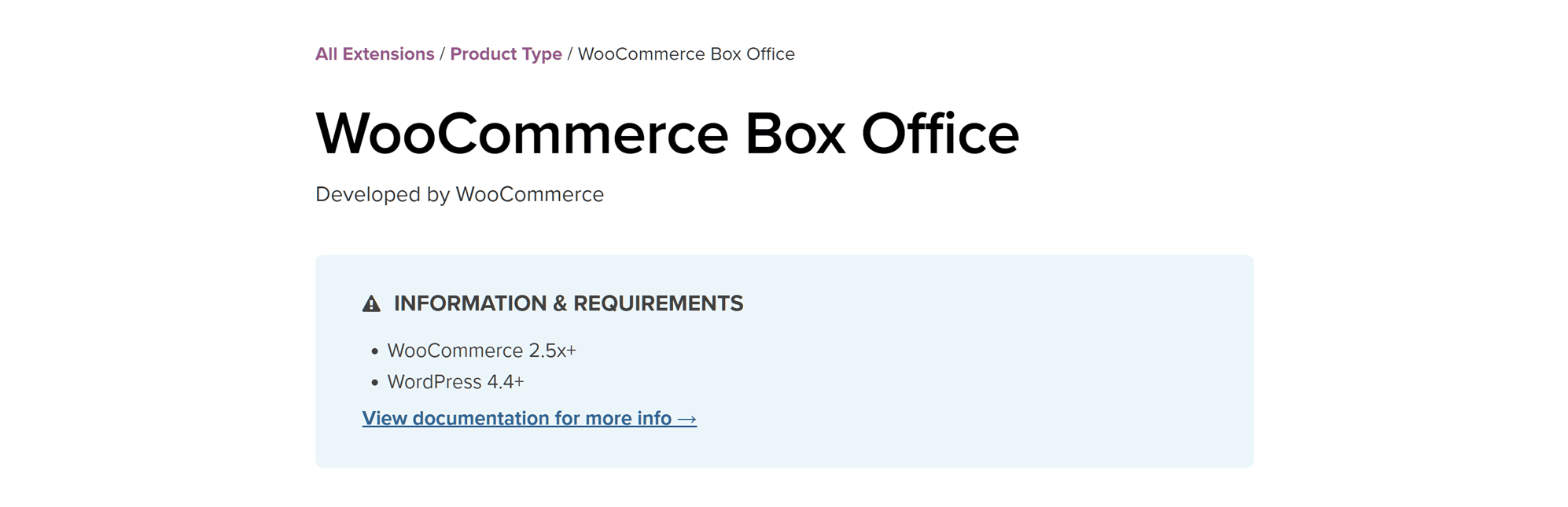Click the arrow ending the documentation link

click(x=686, y=419)
